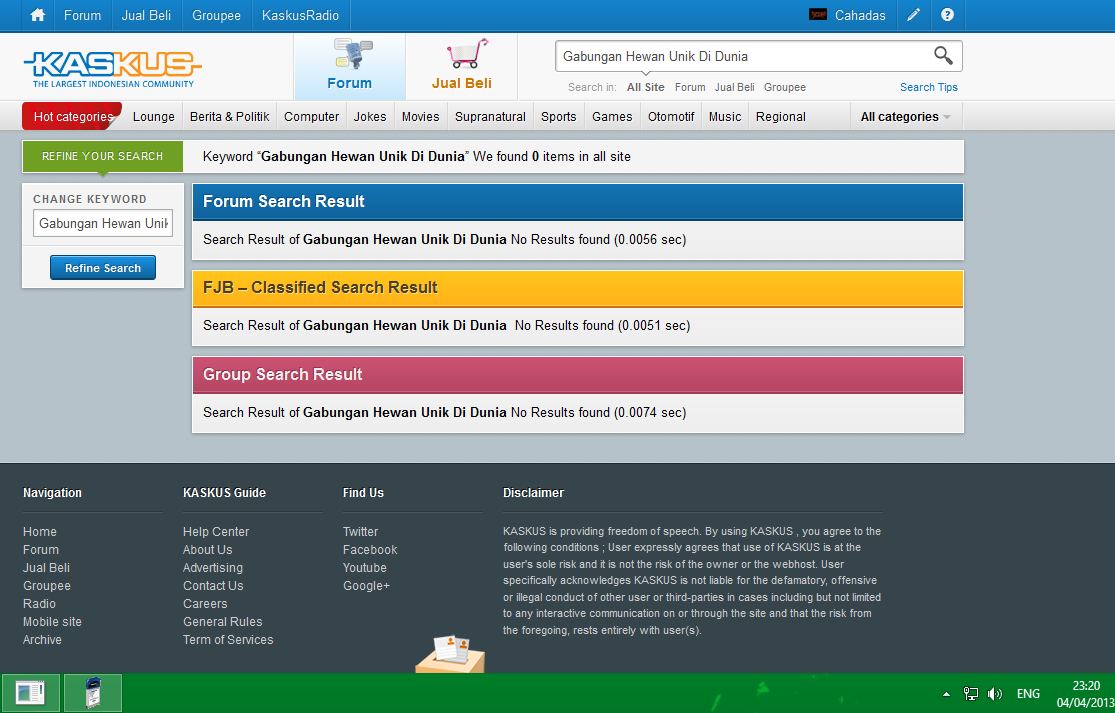This screenshot has width=1115, height=713.
Task: Open the Cahadas user avatar
Action: (x=818, y=15)
